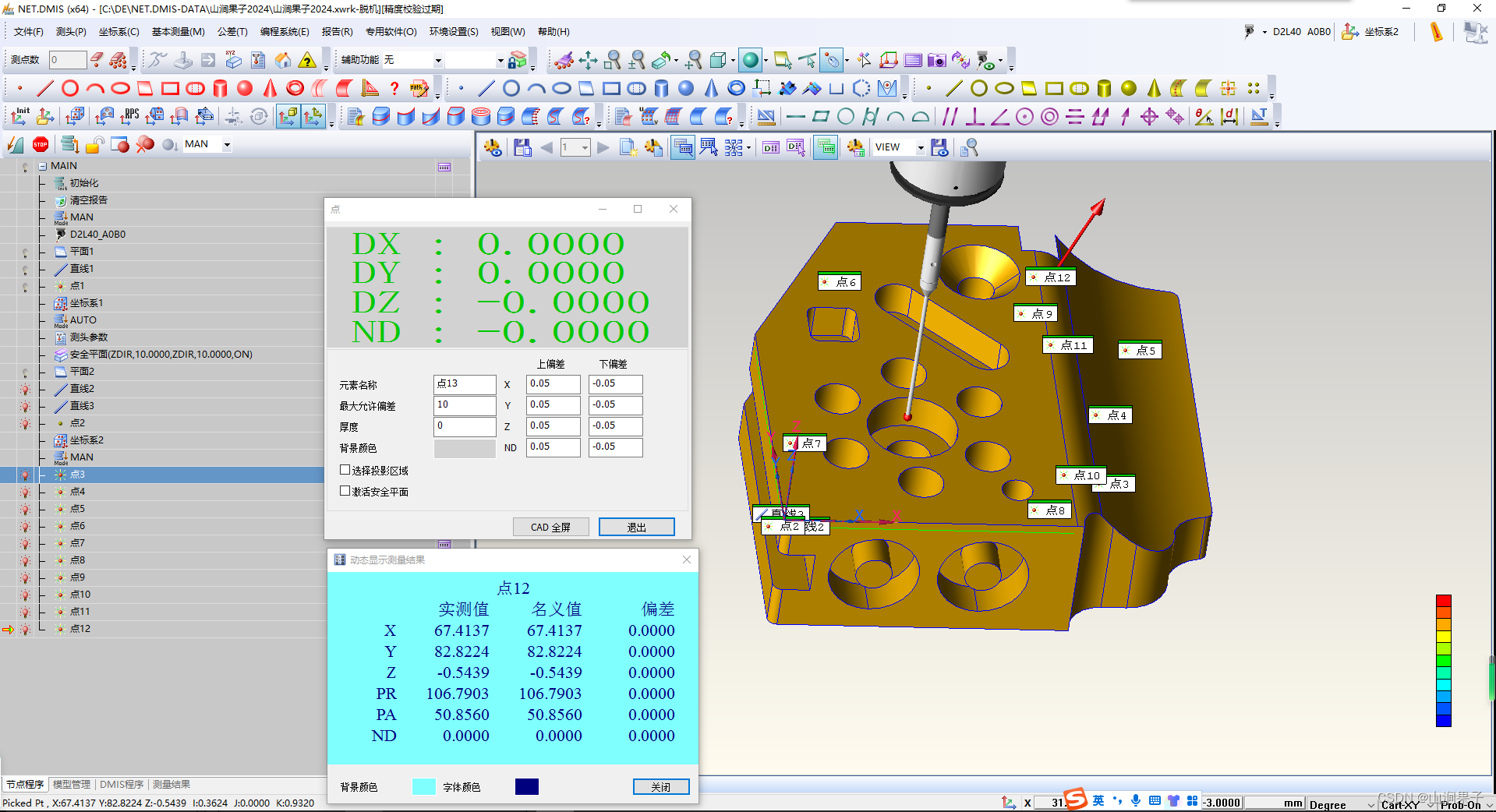Click the navy 字体颜色 swatch
Image resolution: width=1496 pixels, height=812 pixels.
(527, 787)
